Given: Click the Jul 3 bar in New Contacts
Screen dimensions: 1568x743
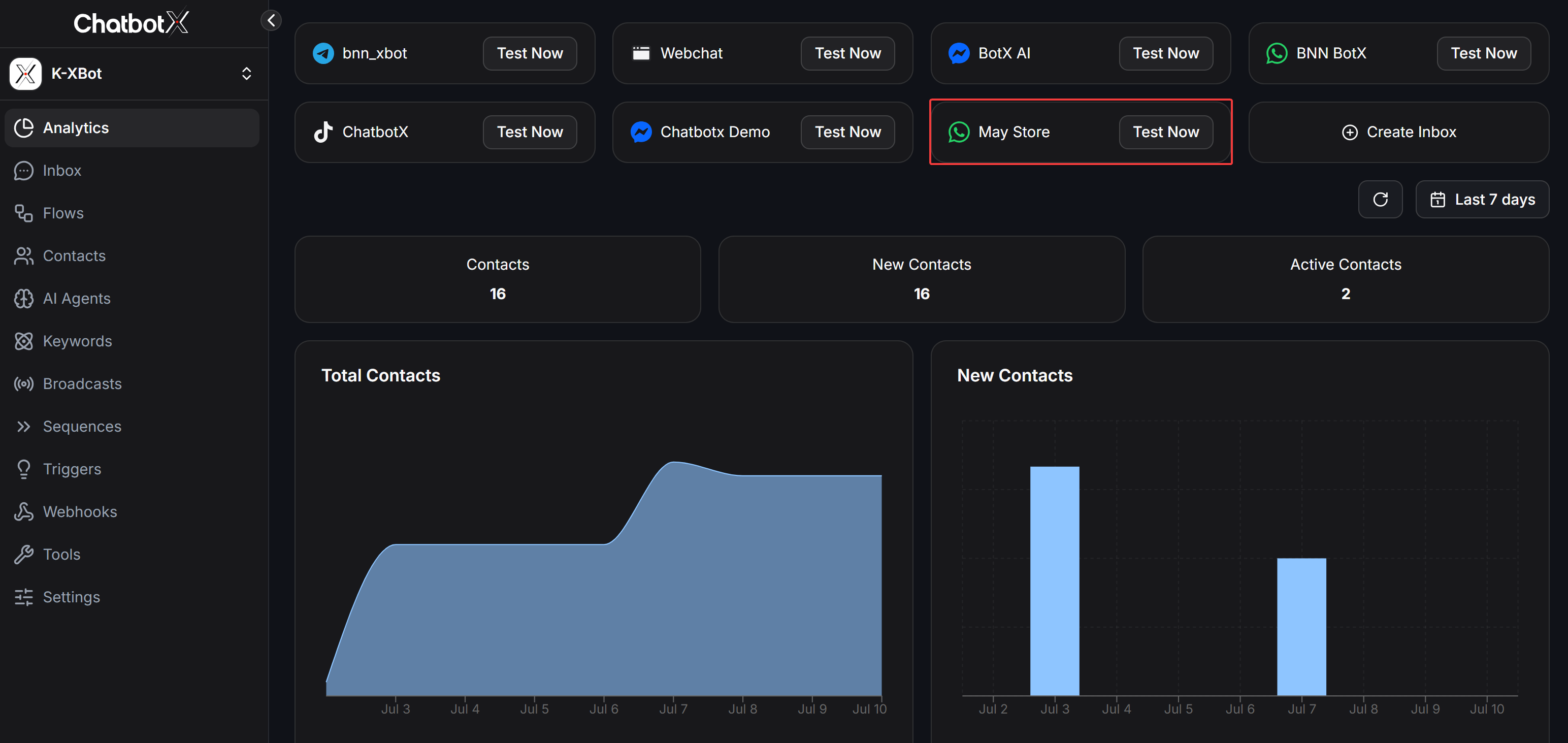Looking at the screenshot, I should tap(1054, 581).
